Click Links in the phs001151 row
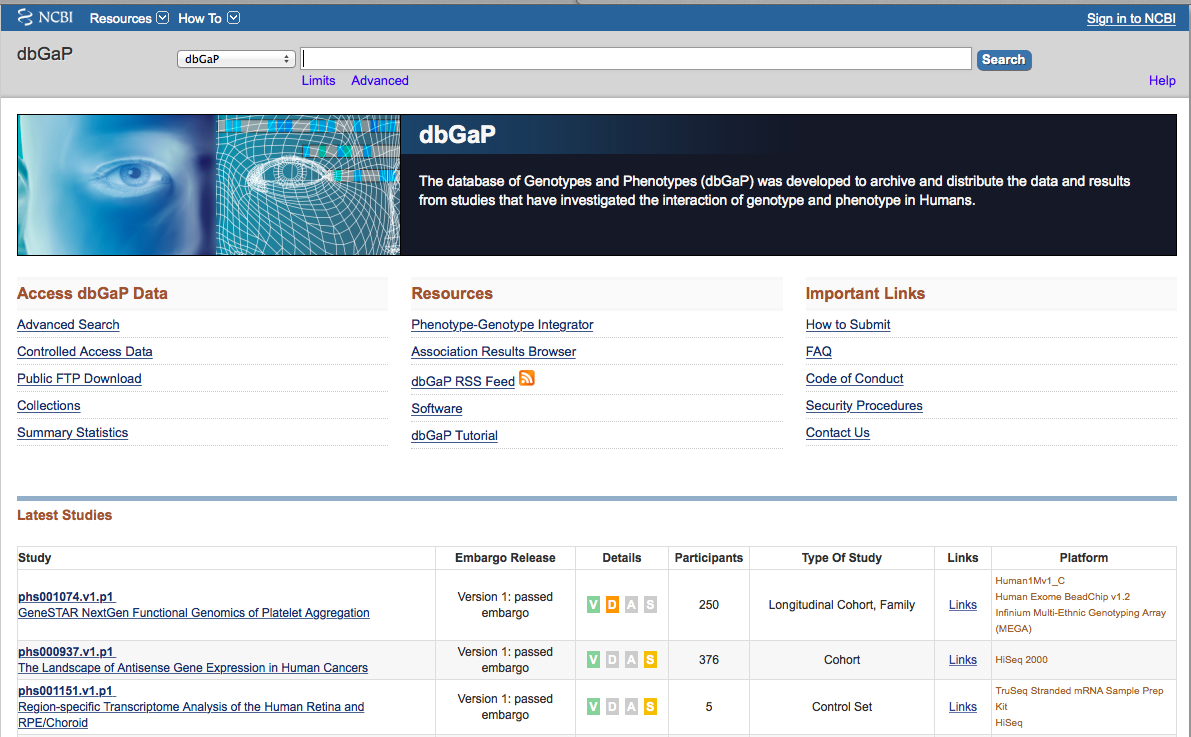This screenshot has height=737, width=1191. pyautogui.click(x=962, y=707)
